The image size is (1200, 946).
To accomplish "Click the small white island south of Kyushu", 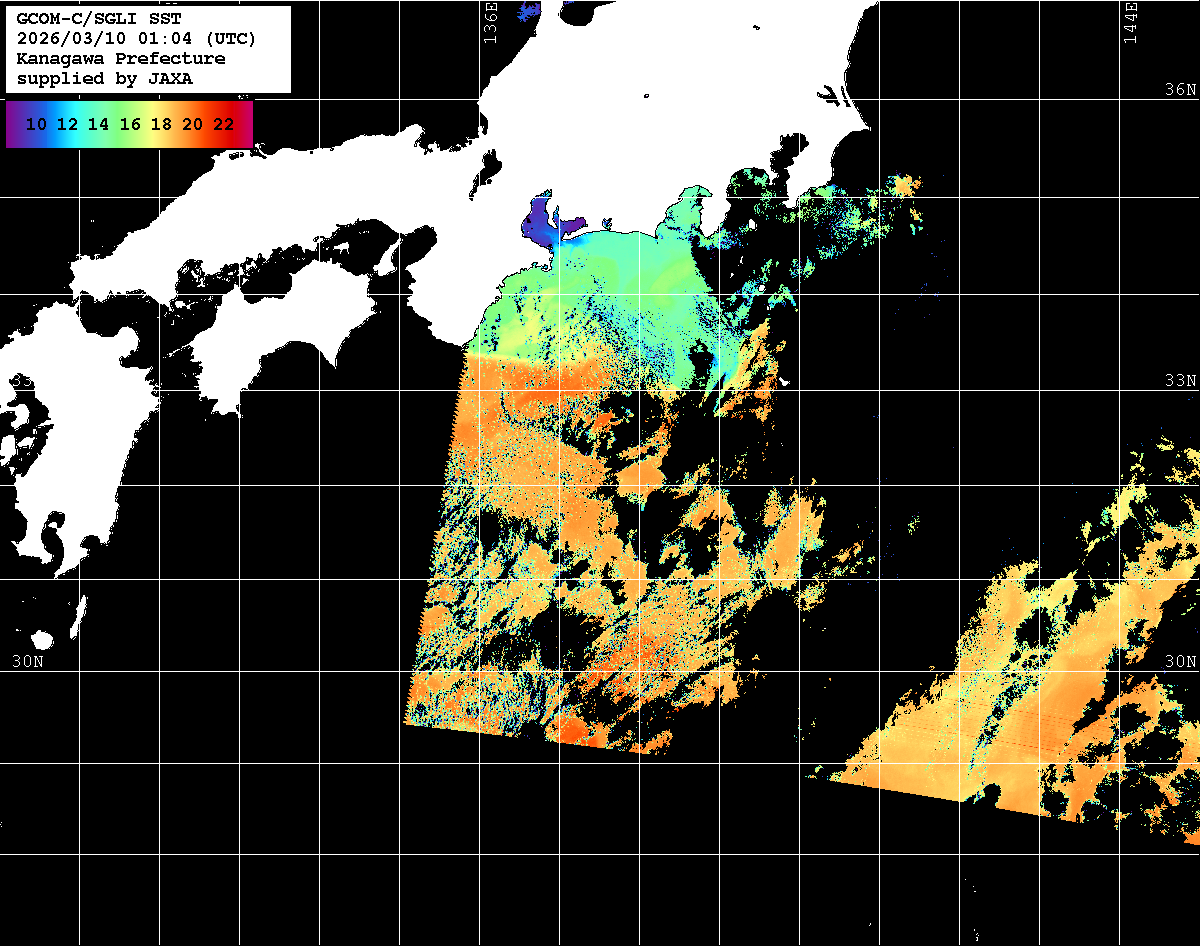I will click(41, 640).
